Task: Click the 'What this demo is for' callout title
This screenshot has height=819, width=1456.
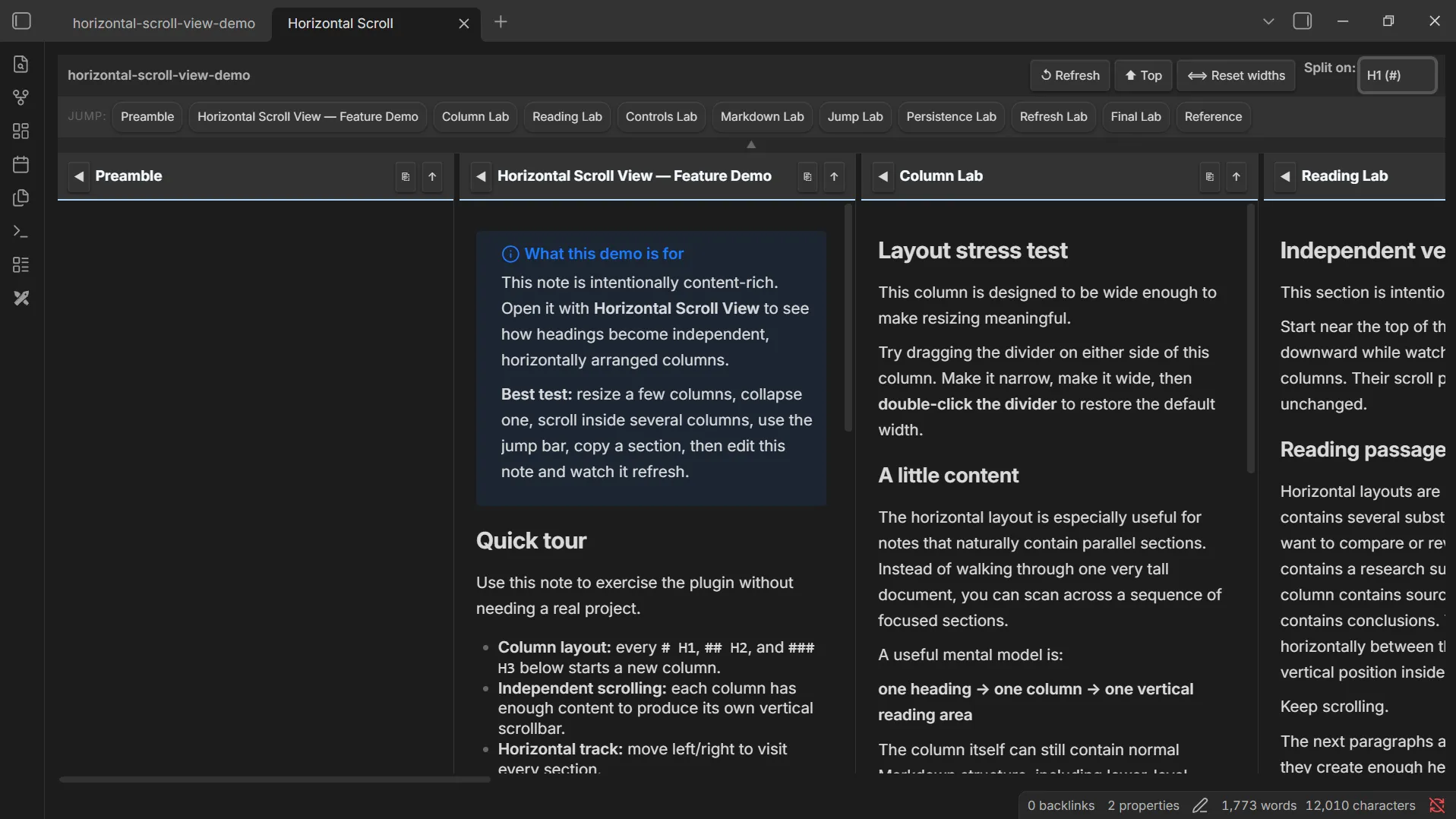Action: pos(604,254)
